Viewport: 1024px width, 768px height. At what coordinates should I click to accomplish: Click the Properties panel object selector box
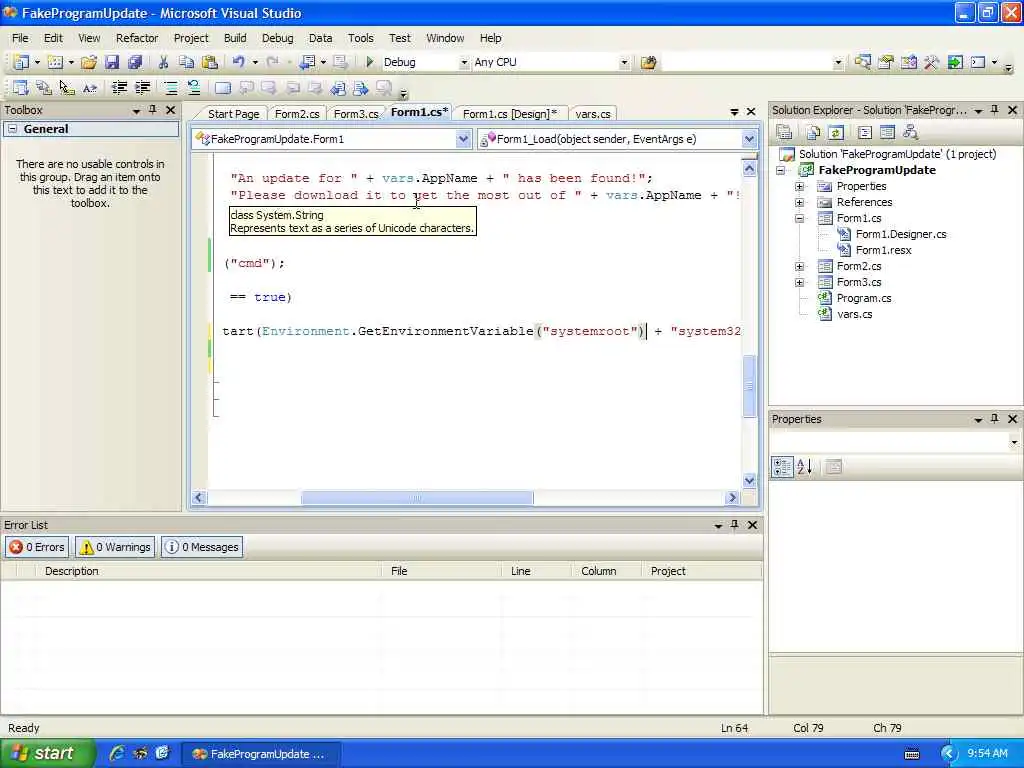(x=895, y=442)
